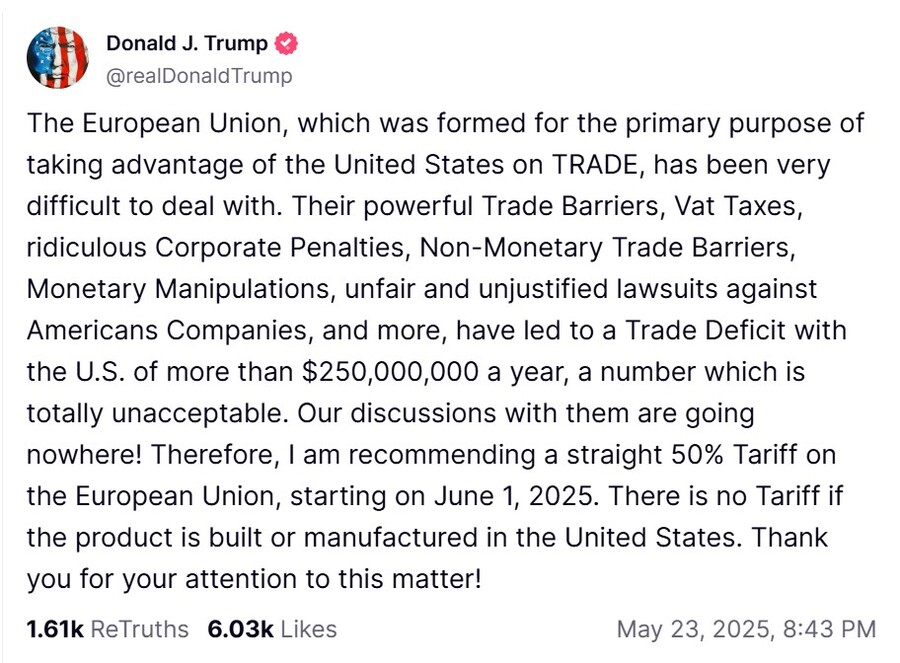
Task: Click the Likes label
Action: tap(309, 630)
